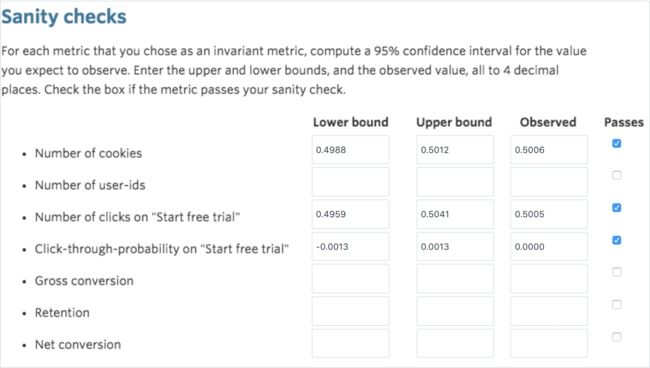This screenshot has height=368, width=650.
Task: Uncheck Passes for clicks on Start free trial
Action: 616,208
